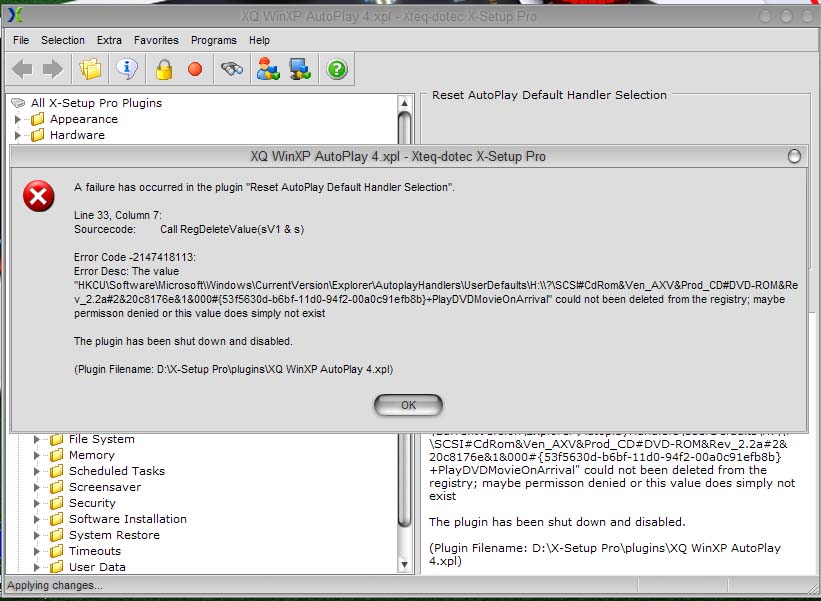This screenshot has height=601, width=821.
Task: Click the Screensaver folder icon
Action: (x=56, y=487)
